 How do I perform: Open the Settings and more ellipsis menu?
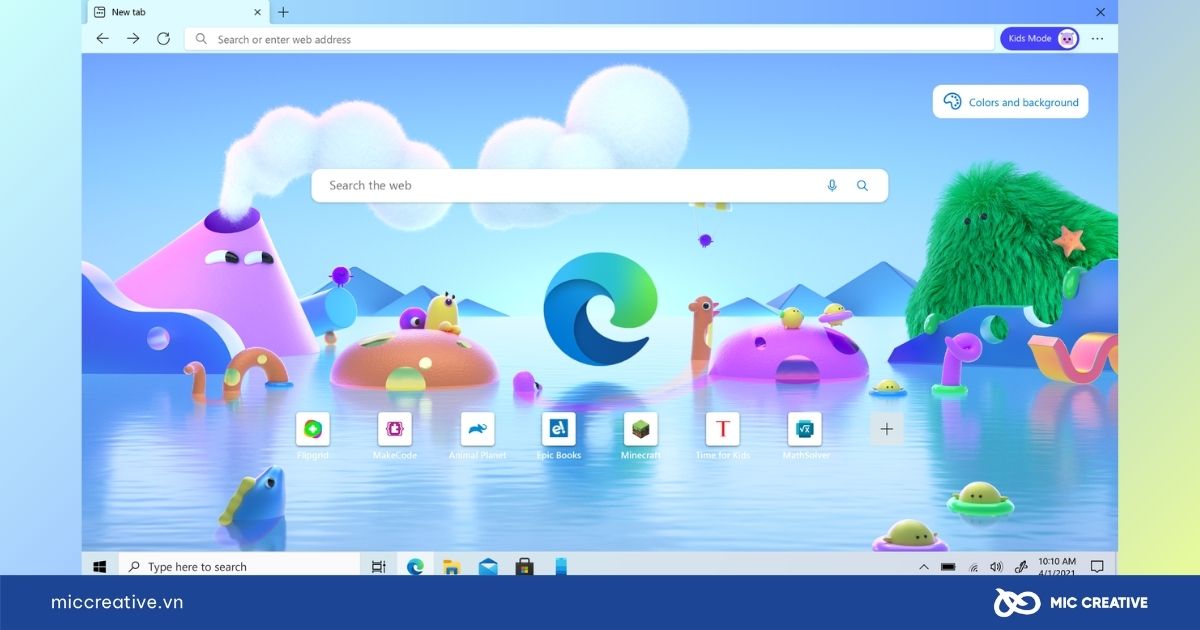(x=1097, y=38)
